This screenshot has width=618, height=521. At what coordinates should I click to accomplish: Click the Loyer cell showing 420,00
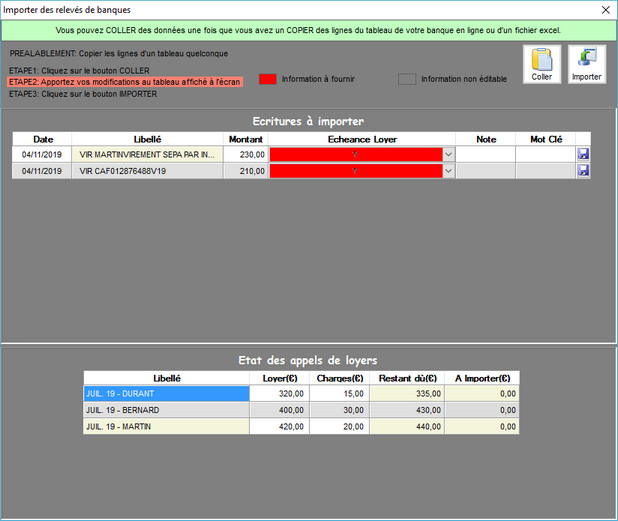[x=279, y=426]
